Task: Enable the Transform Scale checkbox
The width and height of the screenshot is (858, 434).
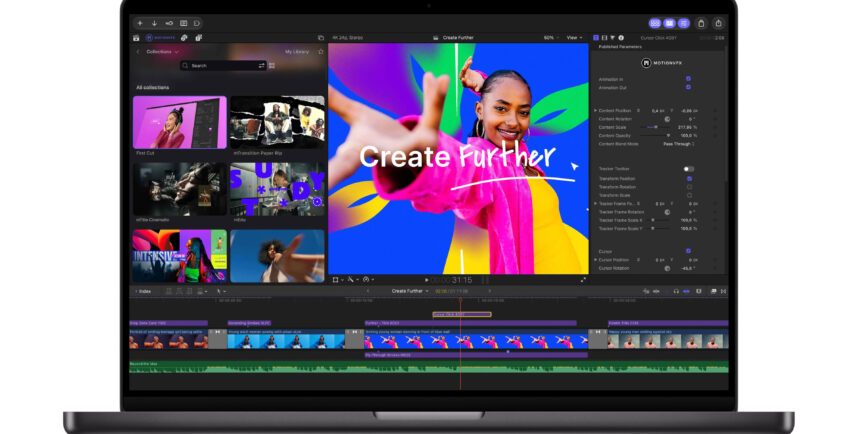Action: 689,195
